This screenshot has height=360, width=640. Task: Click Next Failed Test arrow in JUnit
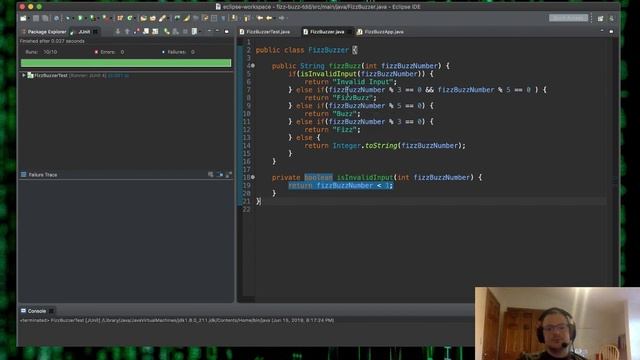(x=118, y=31)
